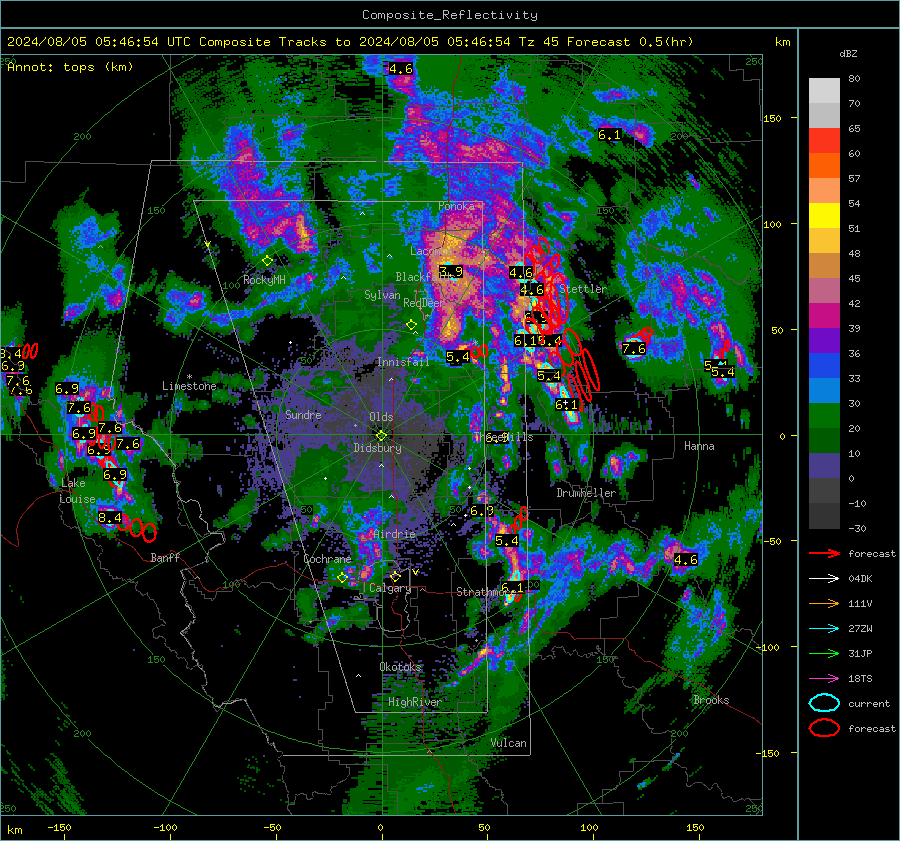Select the Hanna town label

click(x=699, y=446)
